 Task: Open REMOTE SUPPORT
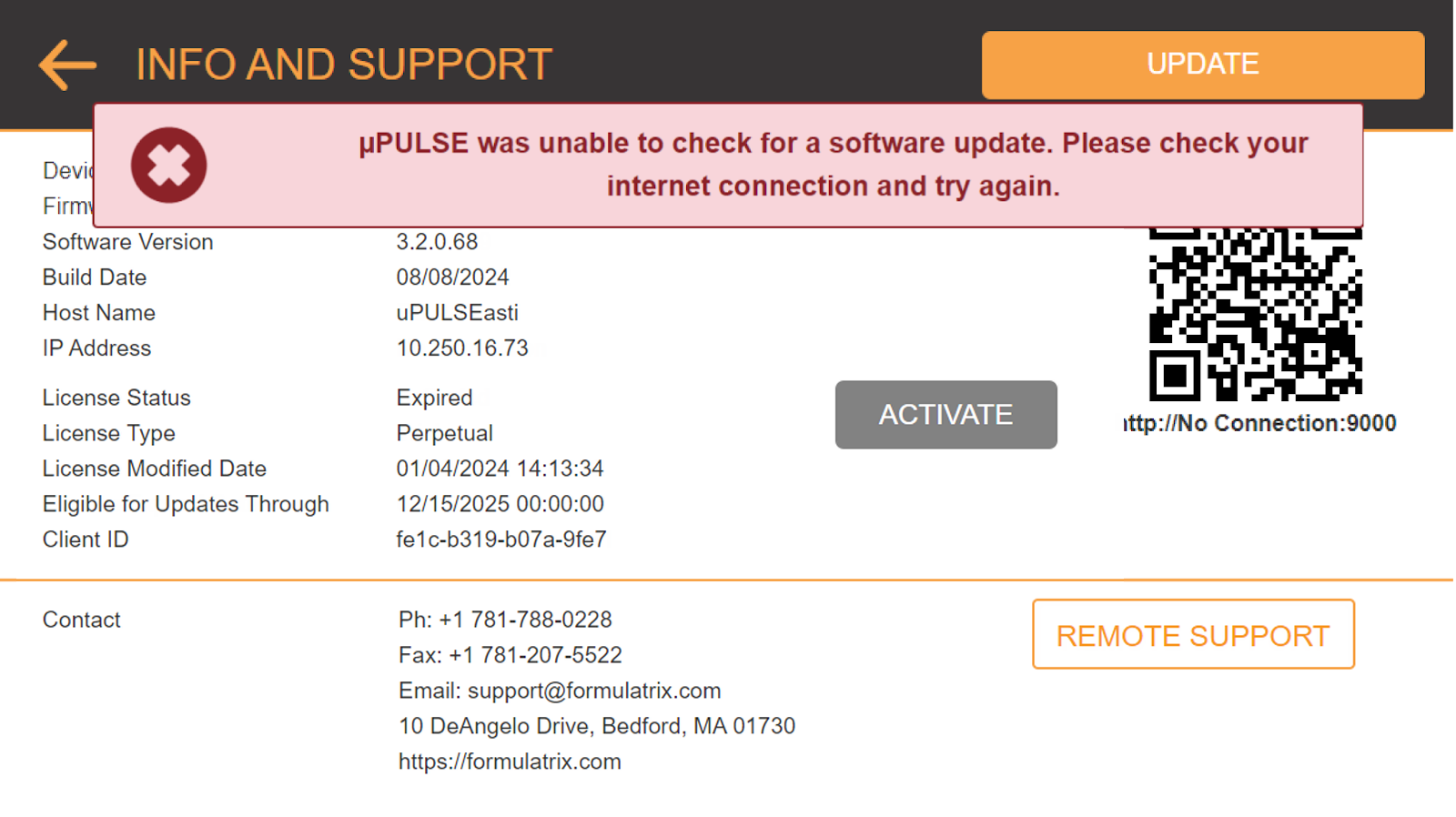pos(1193,634)
